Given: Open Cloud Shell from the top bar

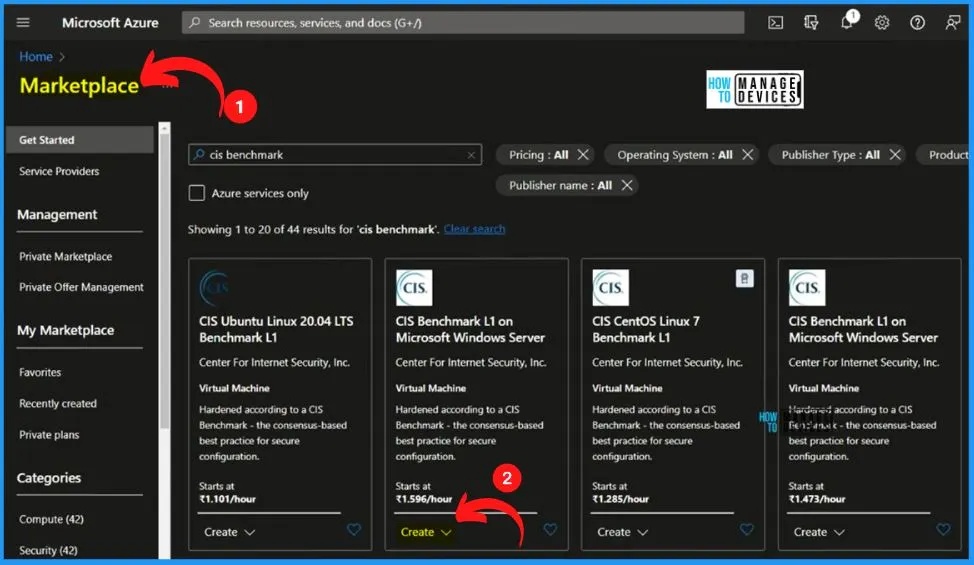Looking at the screenshot, I should pyautogui.click(x=775, y=23).
